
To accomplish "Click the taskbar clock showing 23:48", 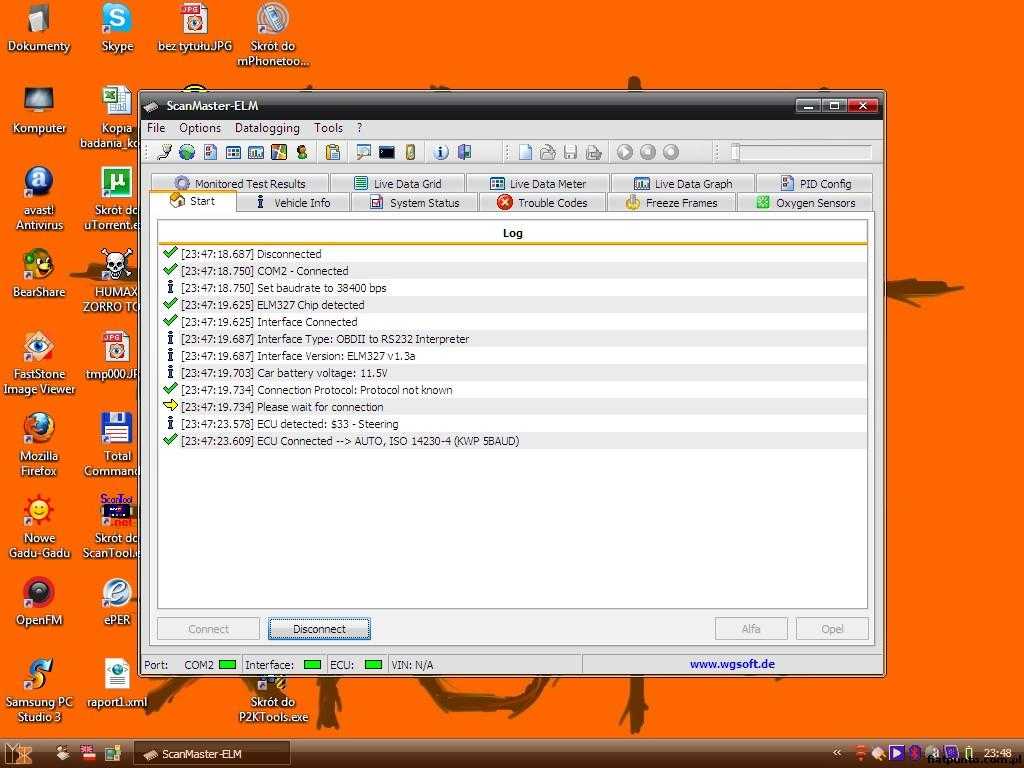I will click(998, 753).
